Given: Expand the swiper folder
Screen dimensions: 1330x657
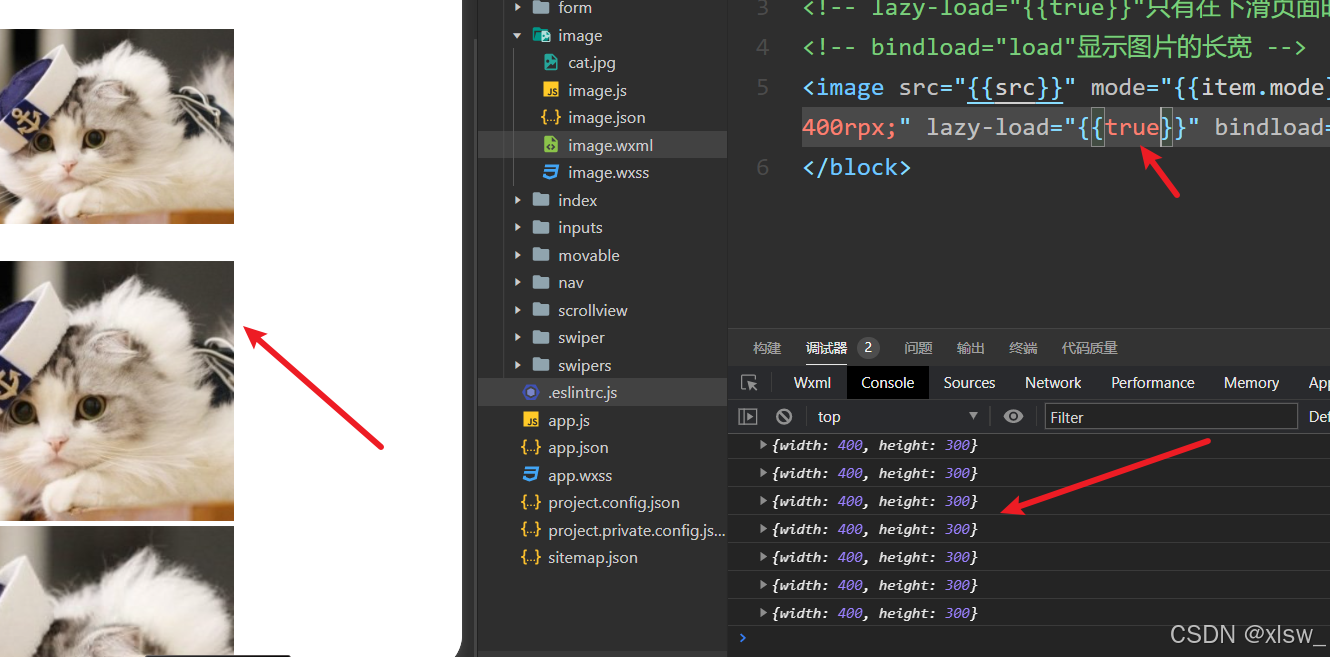Looking at the screenshot, I should coord(518,337).
